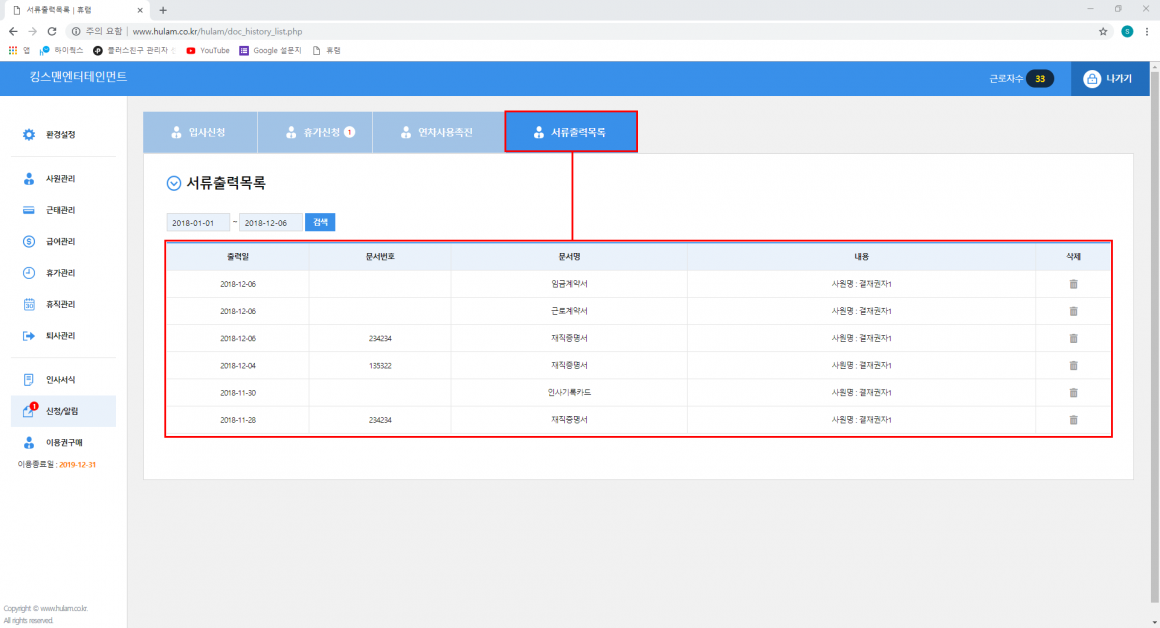Click trash icon for 근로계약서 row
The image size is (1160, 628).
1073,311
